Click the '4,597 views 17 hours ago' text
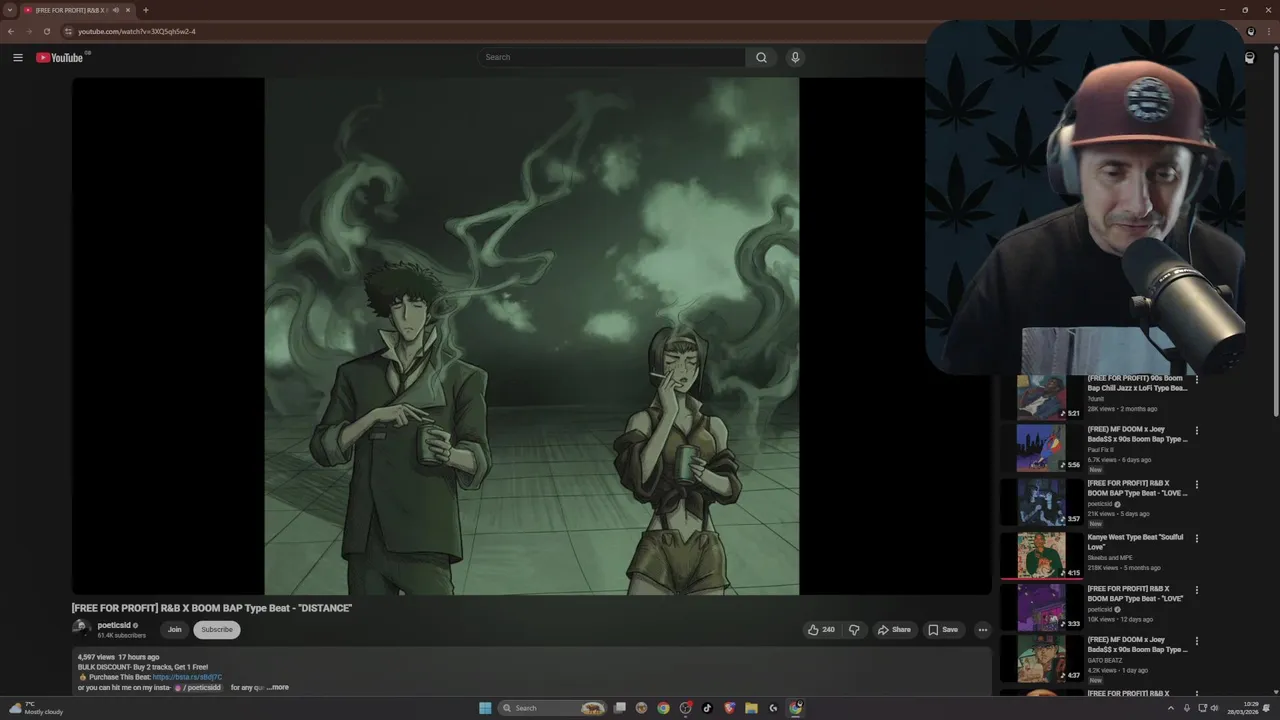 pos(118,657)
